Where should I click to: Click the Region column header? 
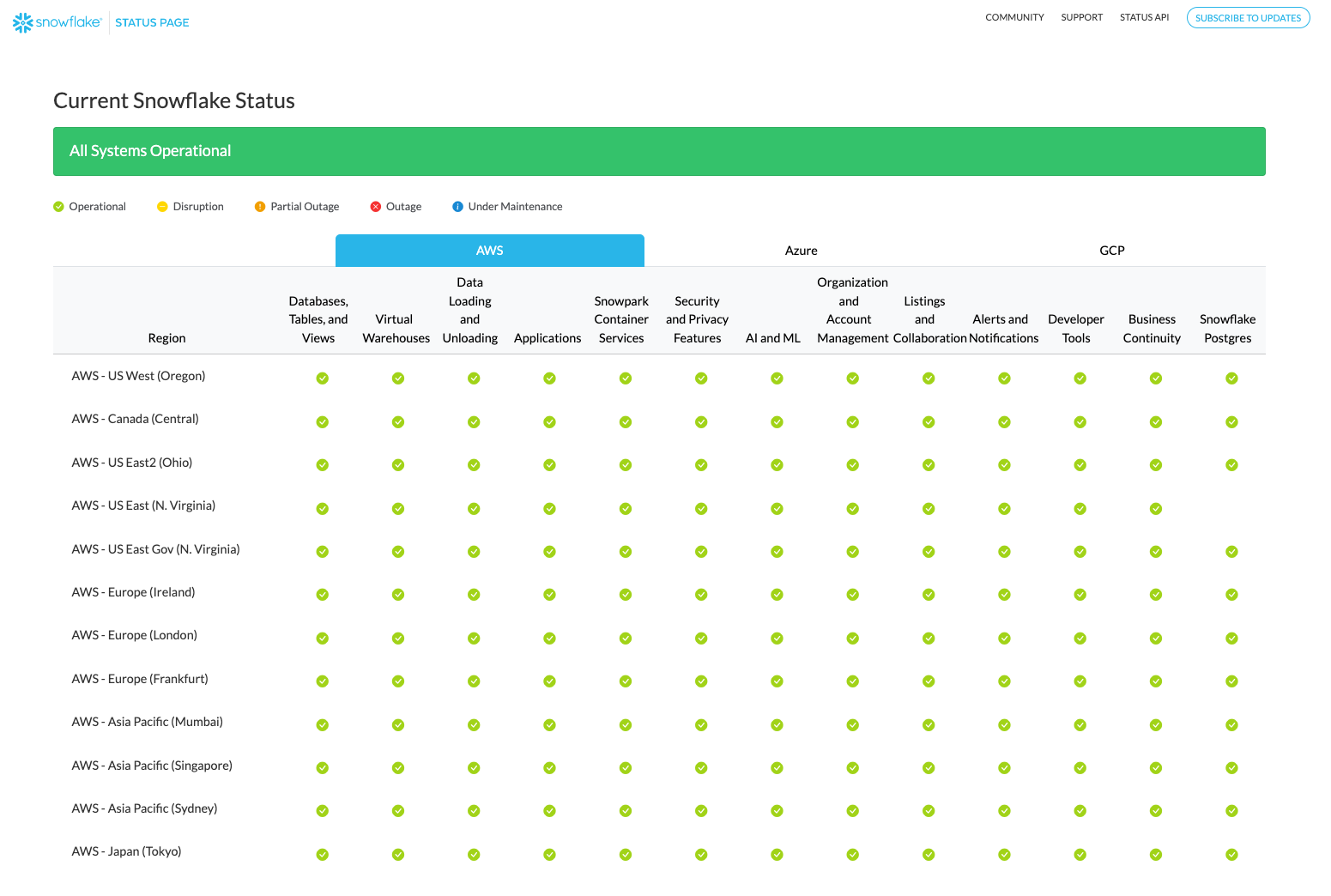point(166,338)
